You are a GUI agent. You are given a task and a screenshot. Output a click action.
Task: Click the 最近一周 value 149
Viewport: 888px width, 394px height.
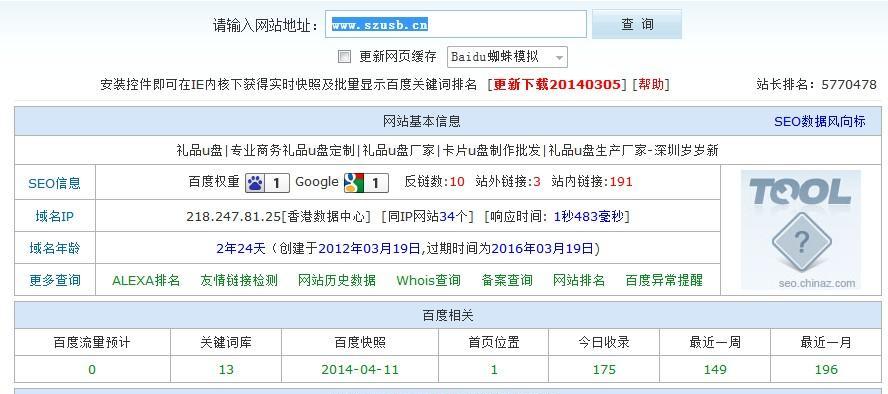(715, 370)
